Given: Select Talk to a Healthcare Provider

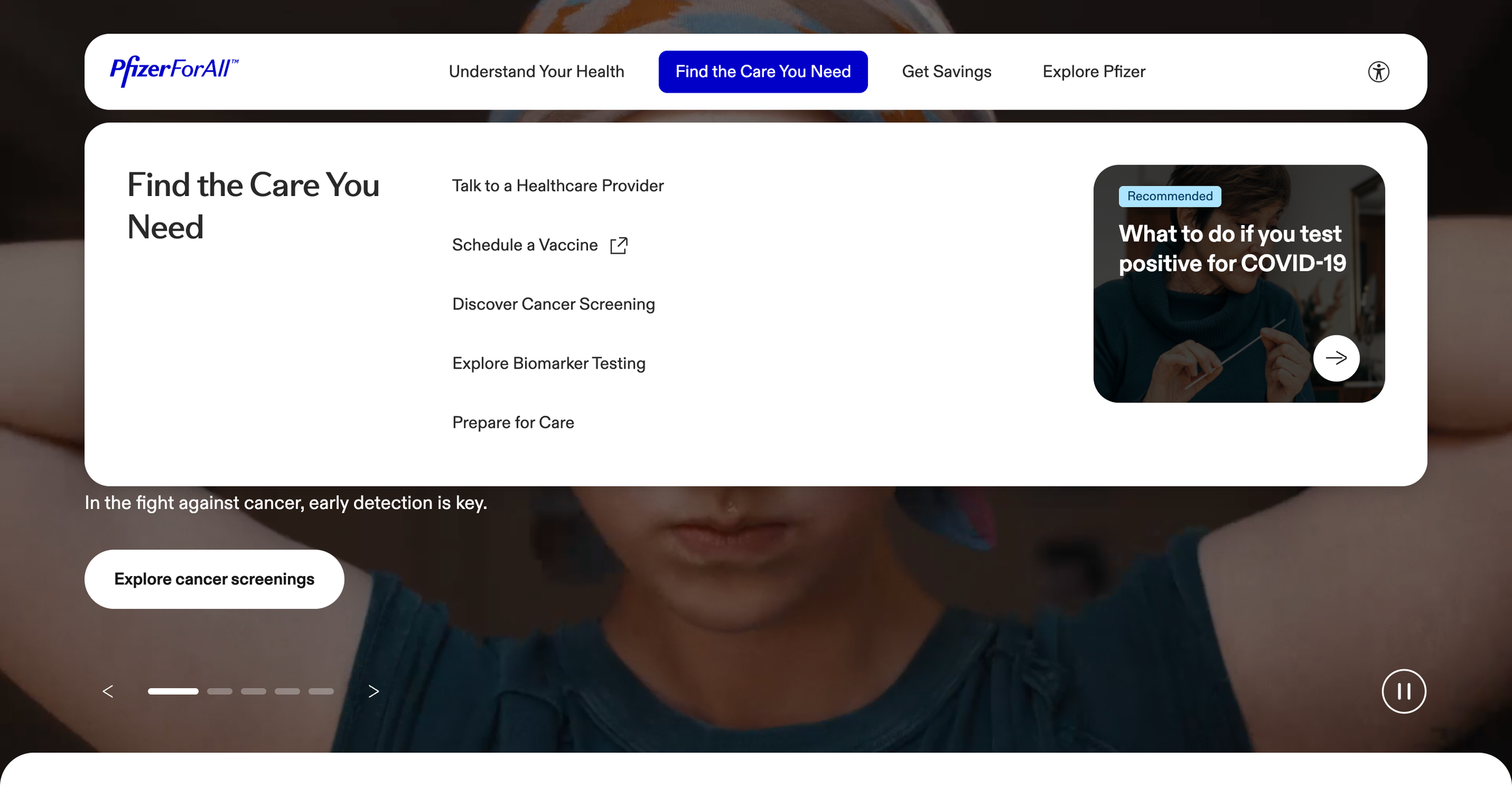Looking at the screenshot, I should [x=558, y=186].
